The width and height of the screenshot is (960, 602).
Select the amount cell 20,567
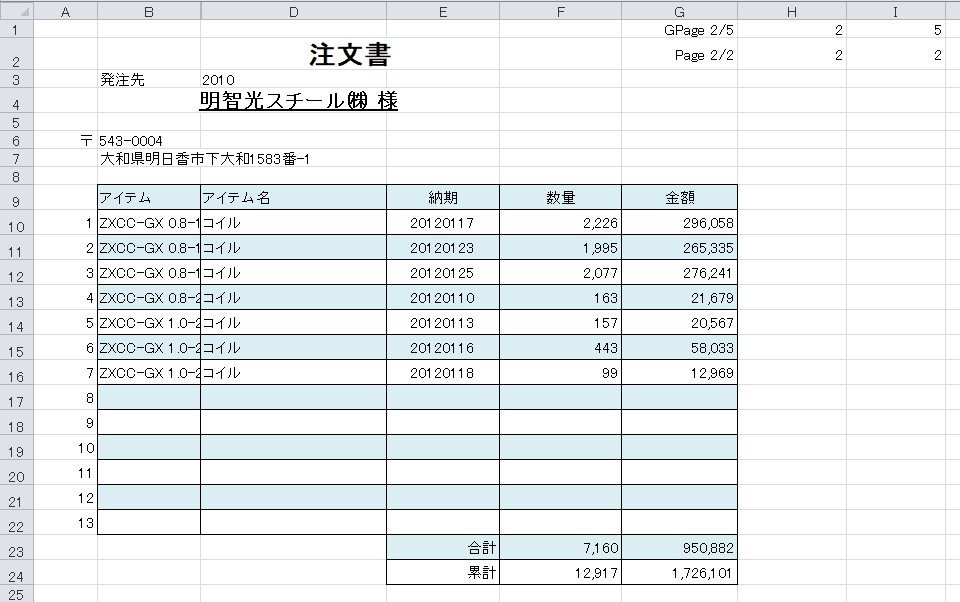(x=679, y=323)
